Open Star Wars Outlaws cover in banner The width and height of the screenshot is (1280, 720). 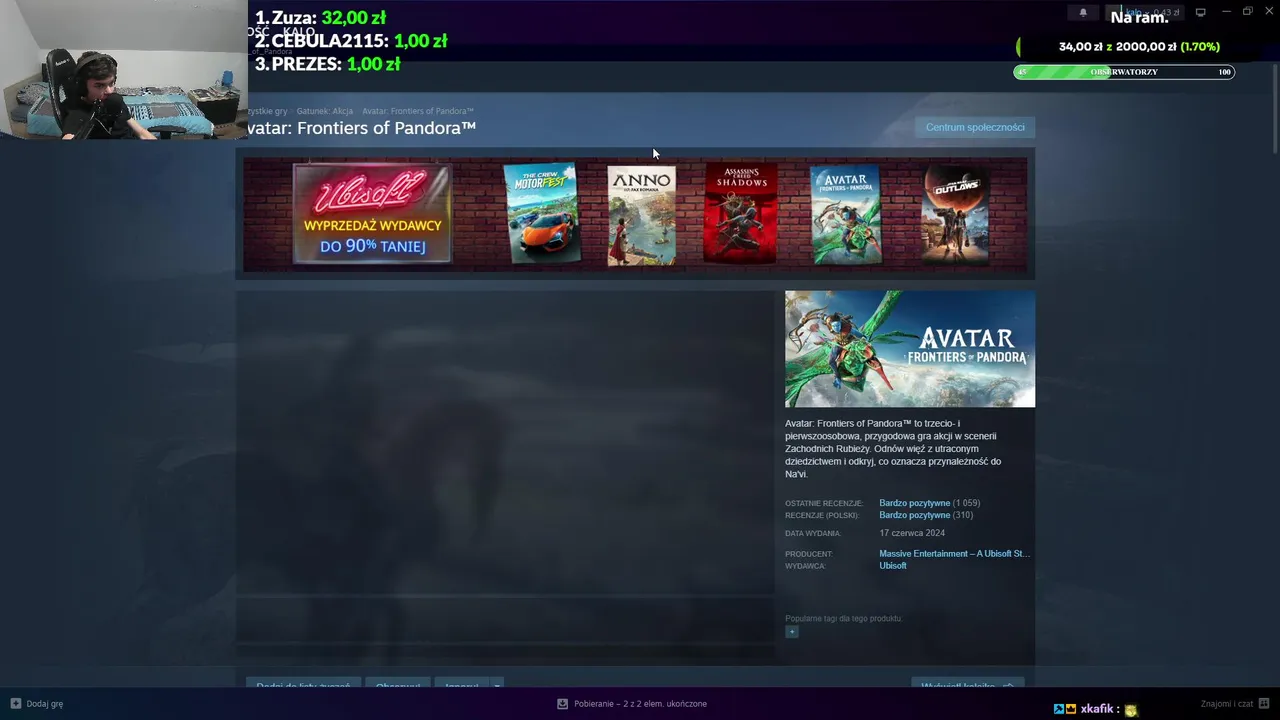pos(956,214)
